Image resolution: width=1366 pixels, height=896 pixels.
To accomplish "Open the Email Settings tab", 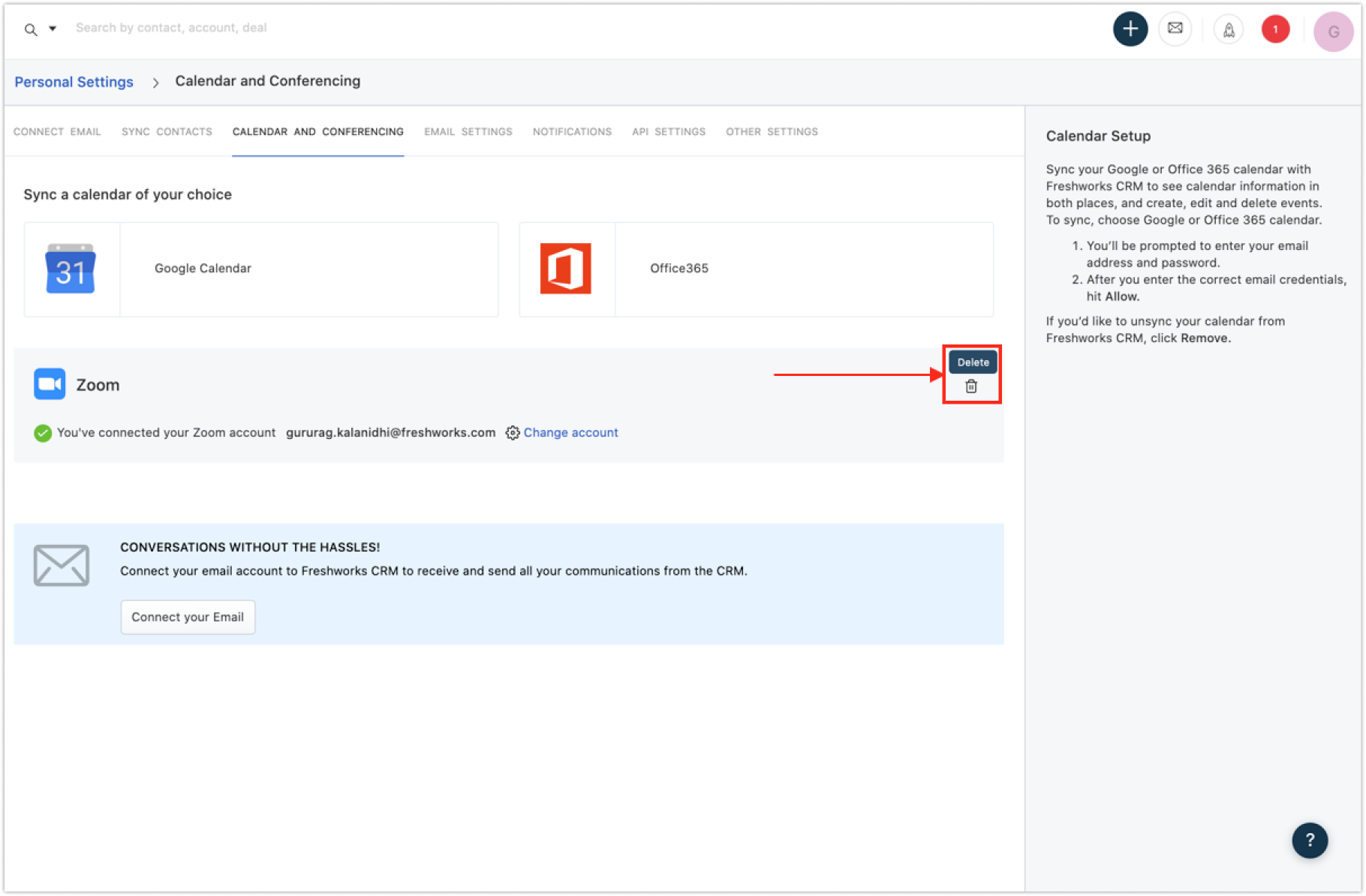I will tap(468, 131).
